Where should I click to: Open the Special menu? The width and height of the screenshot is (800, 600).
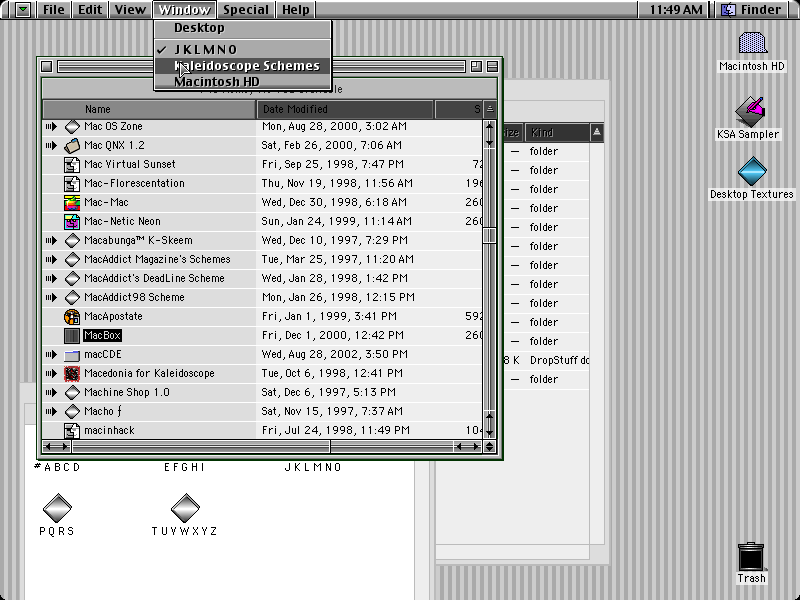point(245,9)
